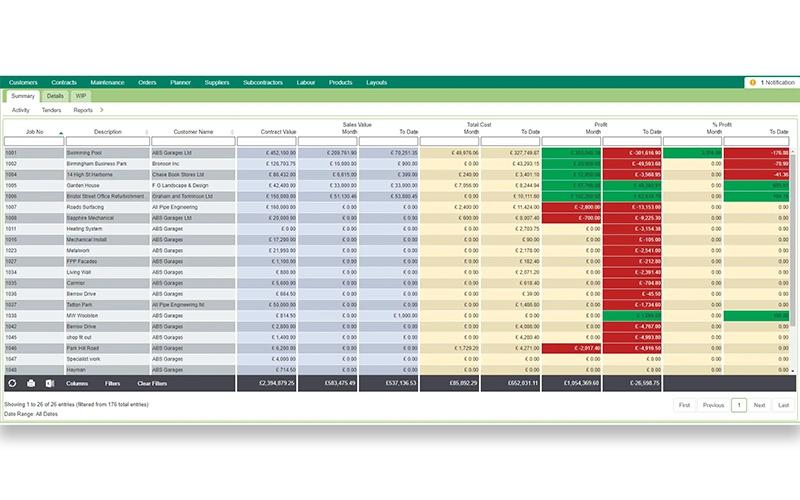Viewport: 800px width, 500px height.
Task: Click the Filters button in the footer
Action: pyautogui.click(x=112, y=383)
